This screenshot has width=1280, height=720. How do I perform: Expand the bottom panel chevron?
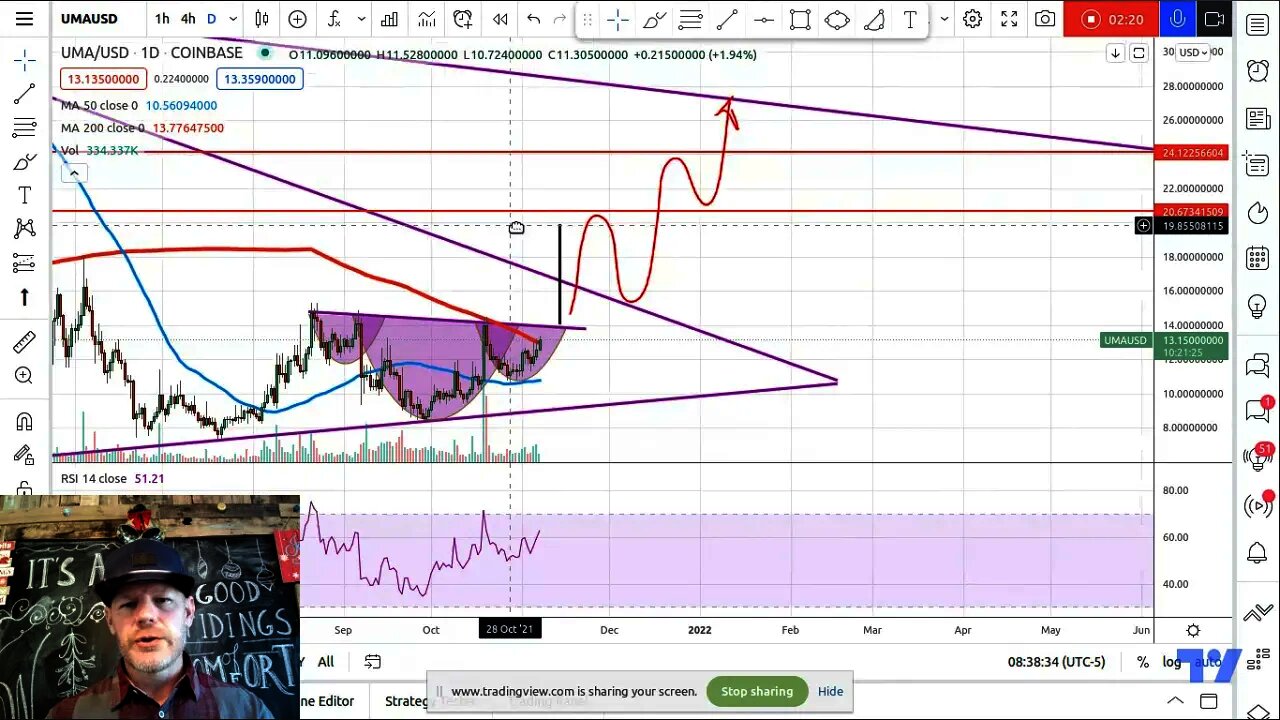coord(1175,701)
